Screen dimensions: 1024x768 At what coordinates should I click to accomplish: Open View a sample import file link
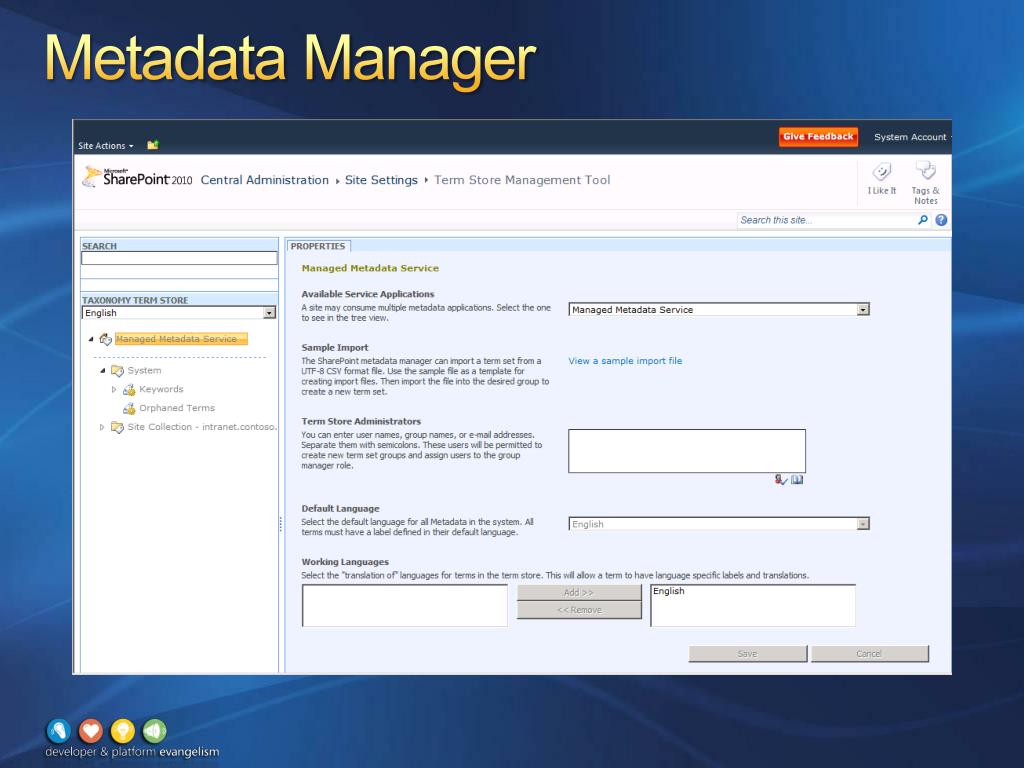point(625,360)
